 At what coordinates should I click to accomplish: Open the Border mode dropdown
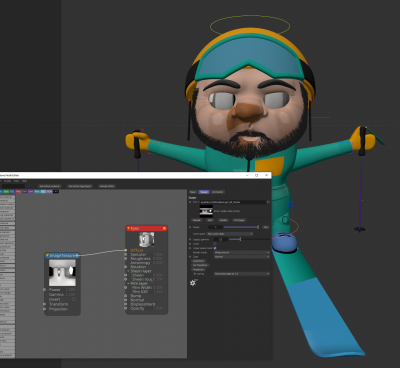pos(242,252)
